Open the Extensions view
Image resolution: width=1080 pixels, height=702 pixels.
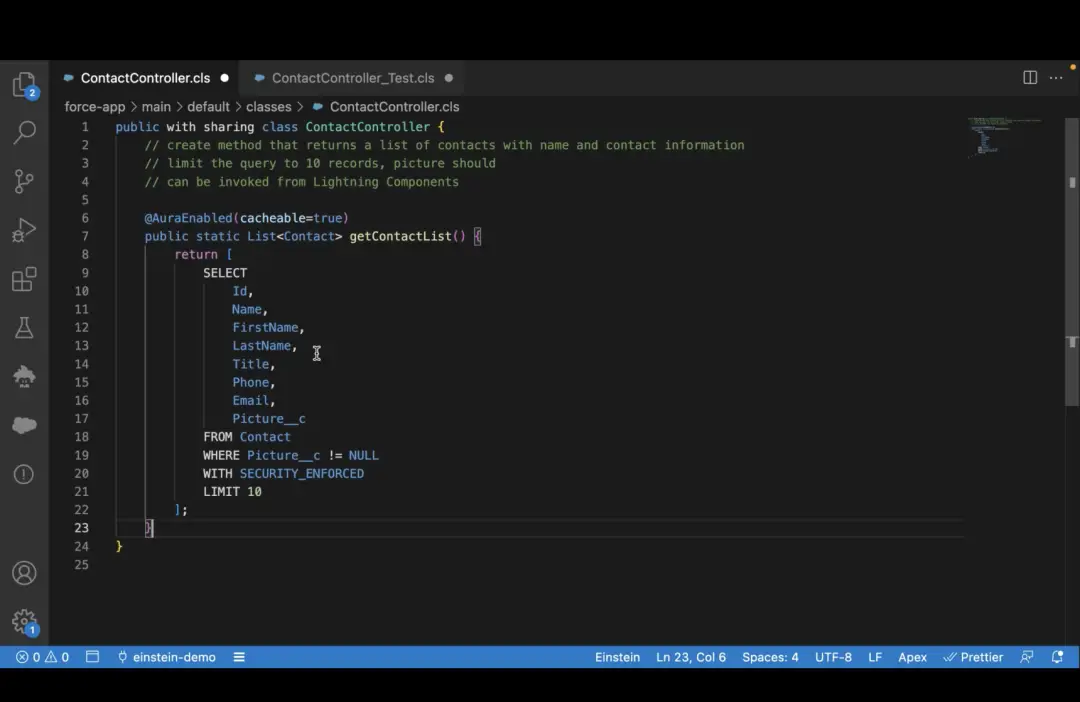pyautogui.click(x=24, y=279)
